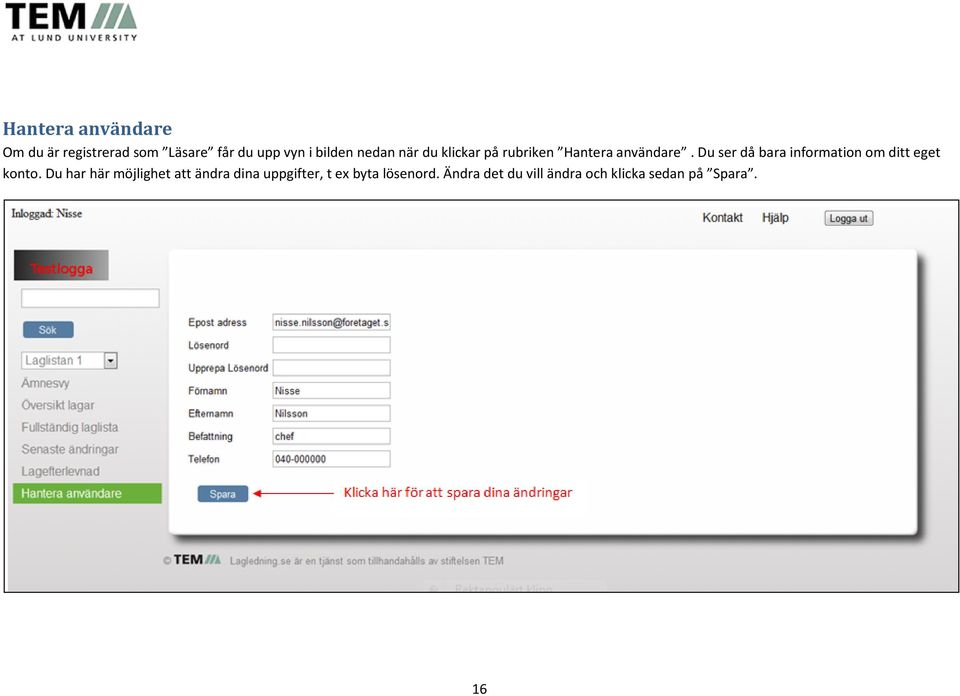Click the Lösenord input field

[x=331, y=345]
